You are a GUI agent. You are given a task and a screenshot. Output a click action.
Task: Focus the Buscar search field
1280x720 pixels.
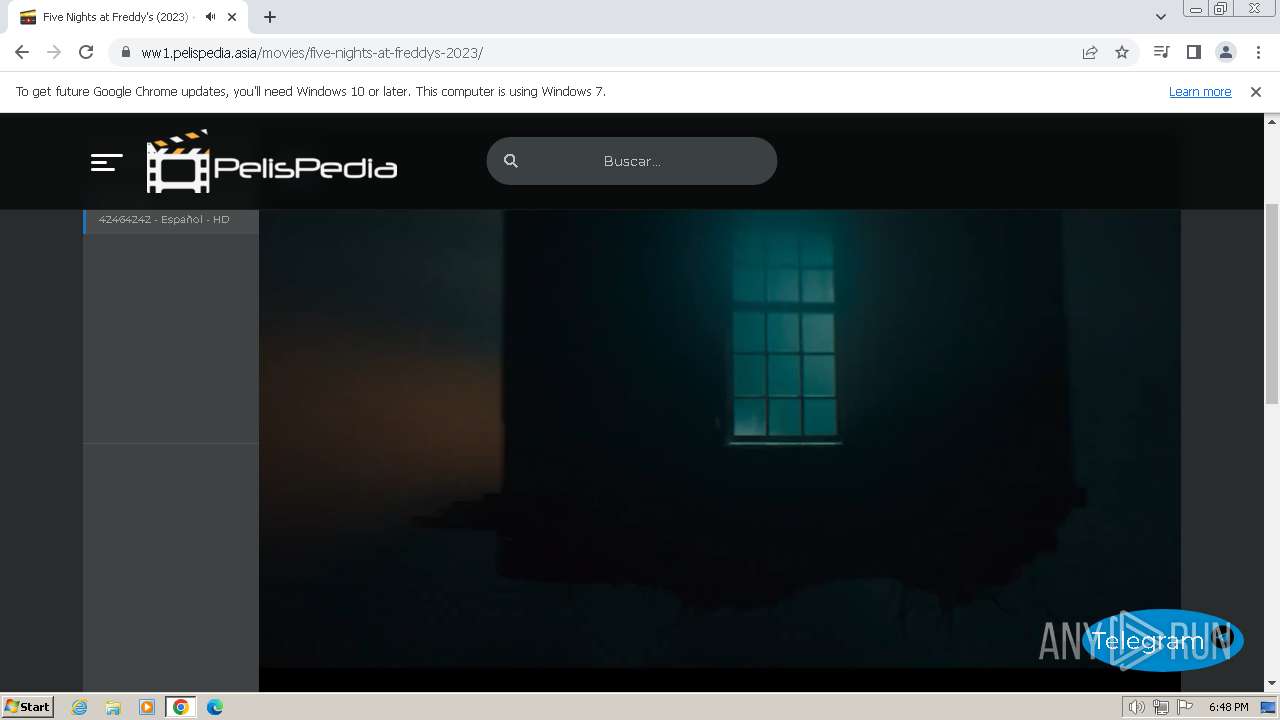(632, 161)
